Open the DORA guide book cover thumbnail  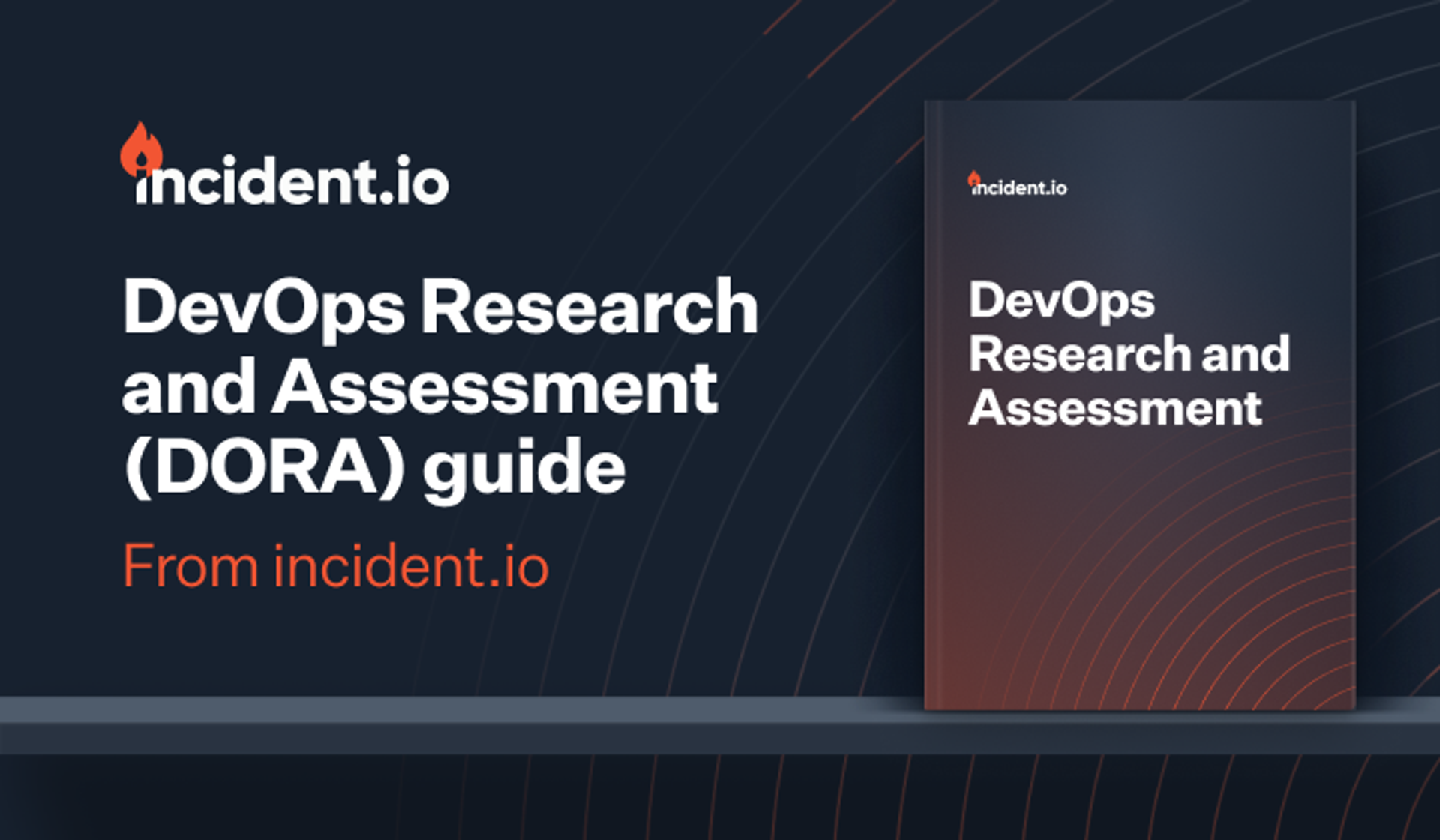[x=1140, y=405]
